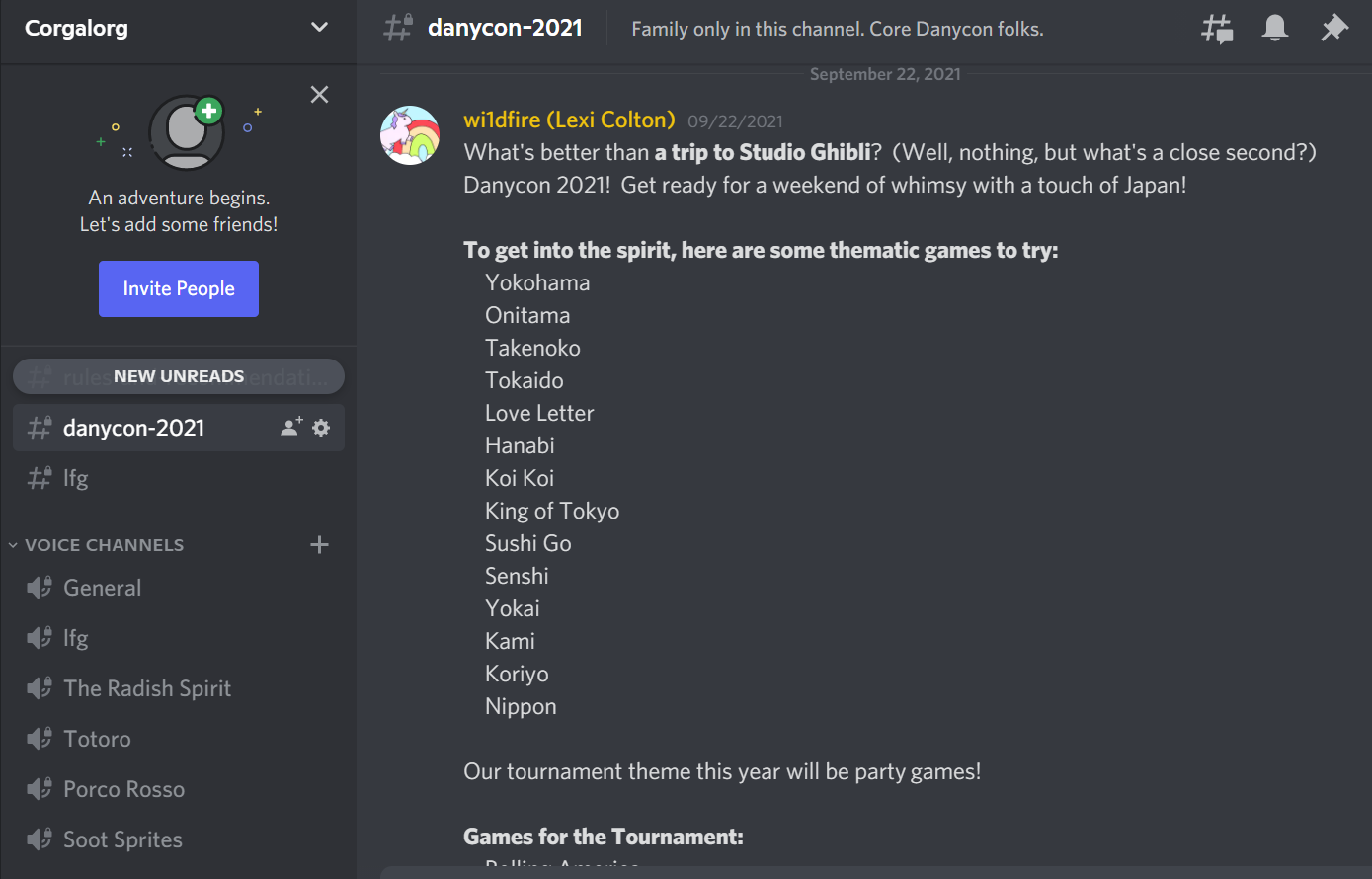The image size is (1372, 879).
Task: Click create invite icon beside danycon-2021
Action: point(291,428)
